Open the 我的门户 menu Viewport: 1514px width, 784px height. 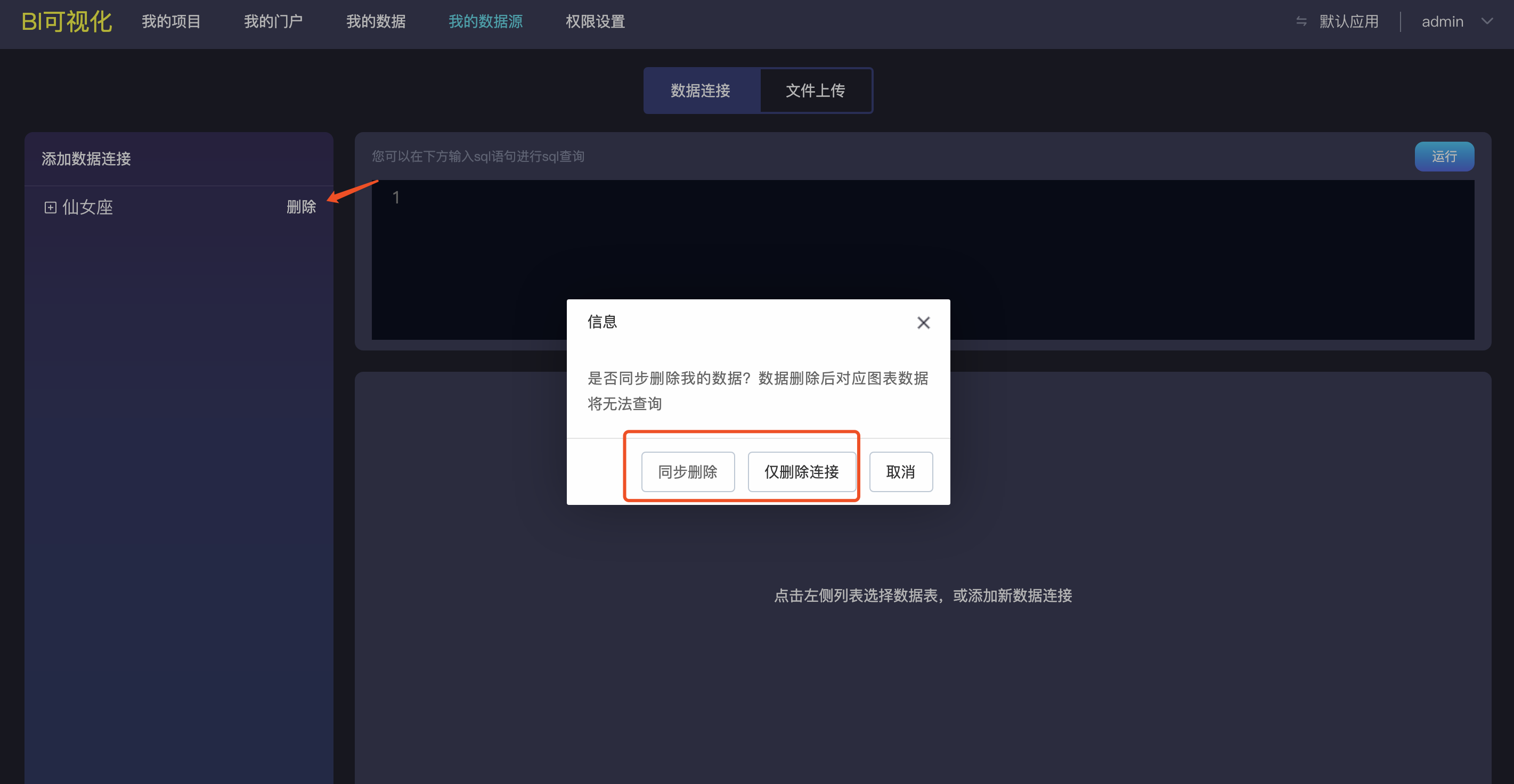tap(273, 22)
